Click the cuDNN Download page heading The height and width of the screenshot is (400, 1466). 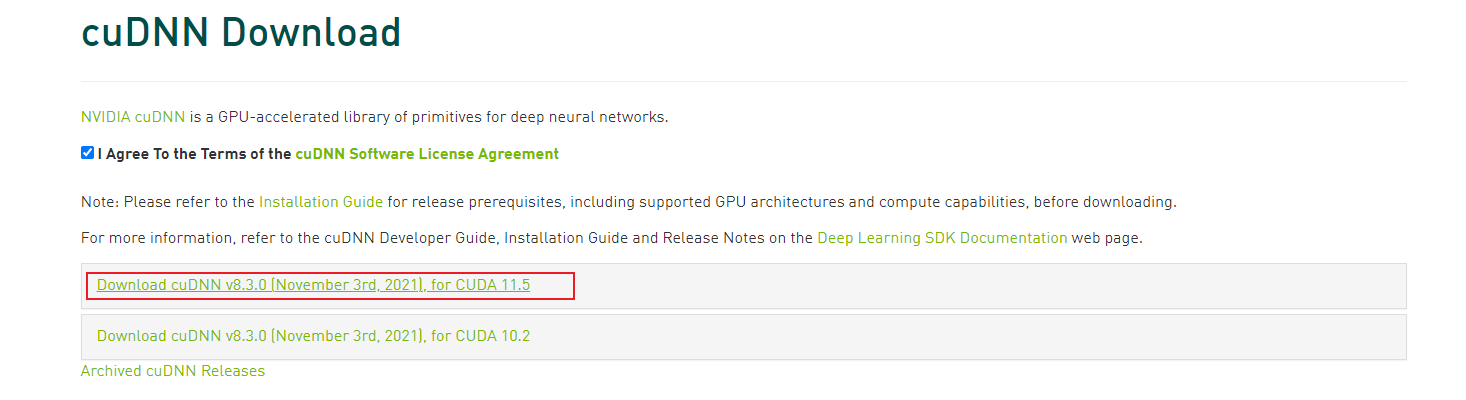point(241,32)
